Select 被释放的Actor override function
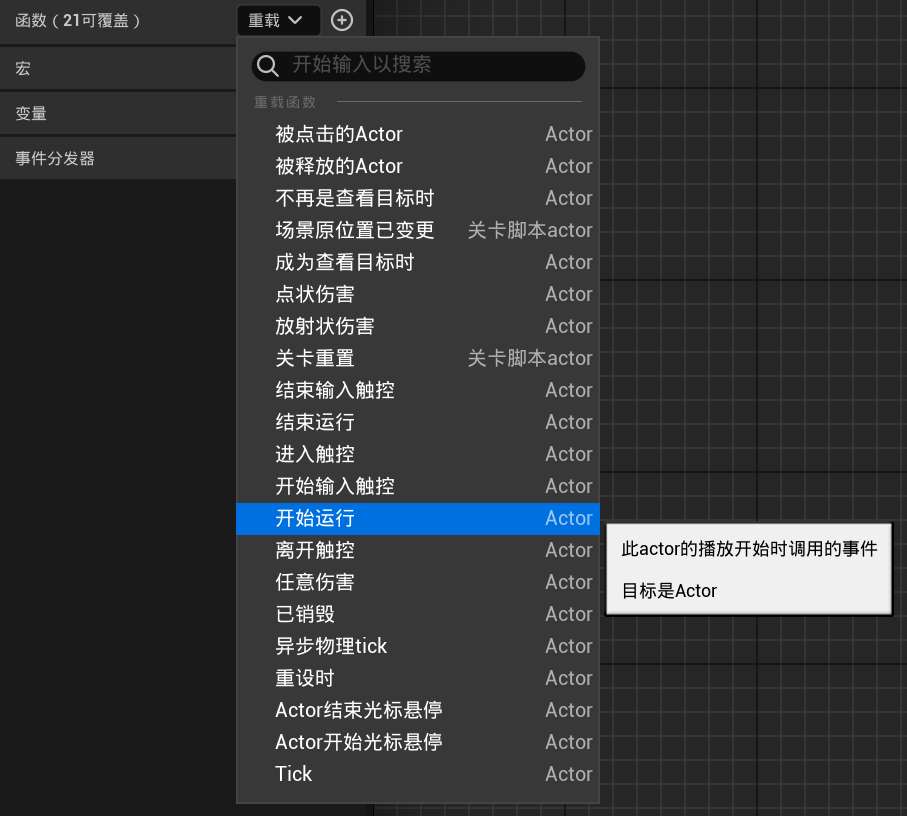This screenshot has width=907, height=816. 339,166
